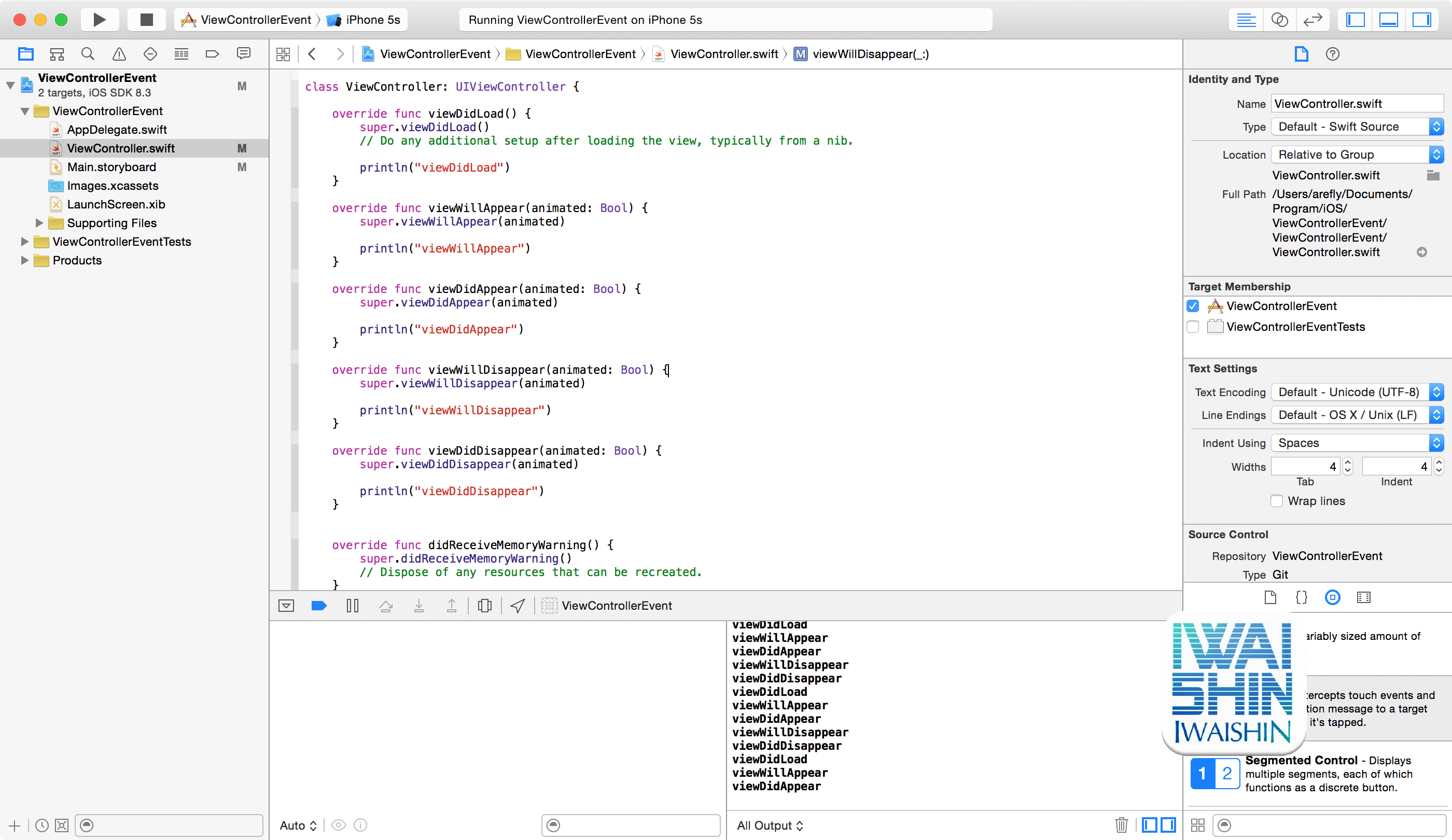This screenshot has height=840, width=1452.
Task: Expand the Supporting Files group
Action: click(x=39, y=223)
